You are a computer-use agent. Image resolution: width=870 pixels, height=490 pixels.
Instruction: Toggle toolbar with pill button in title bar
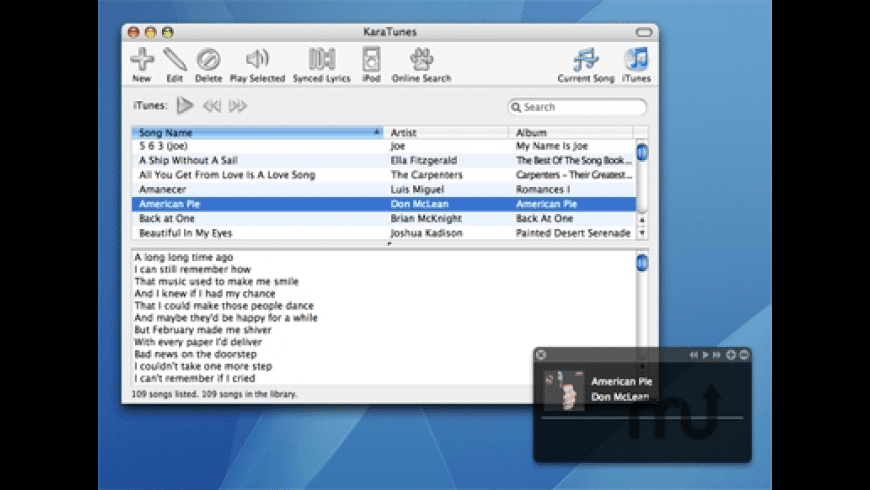tap(644, 32)
